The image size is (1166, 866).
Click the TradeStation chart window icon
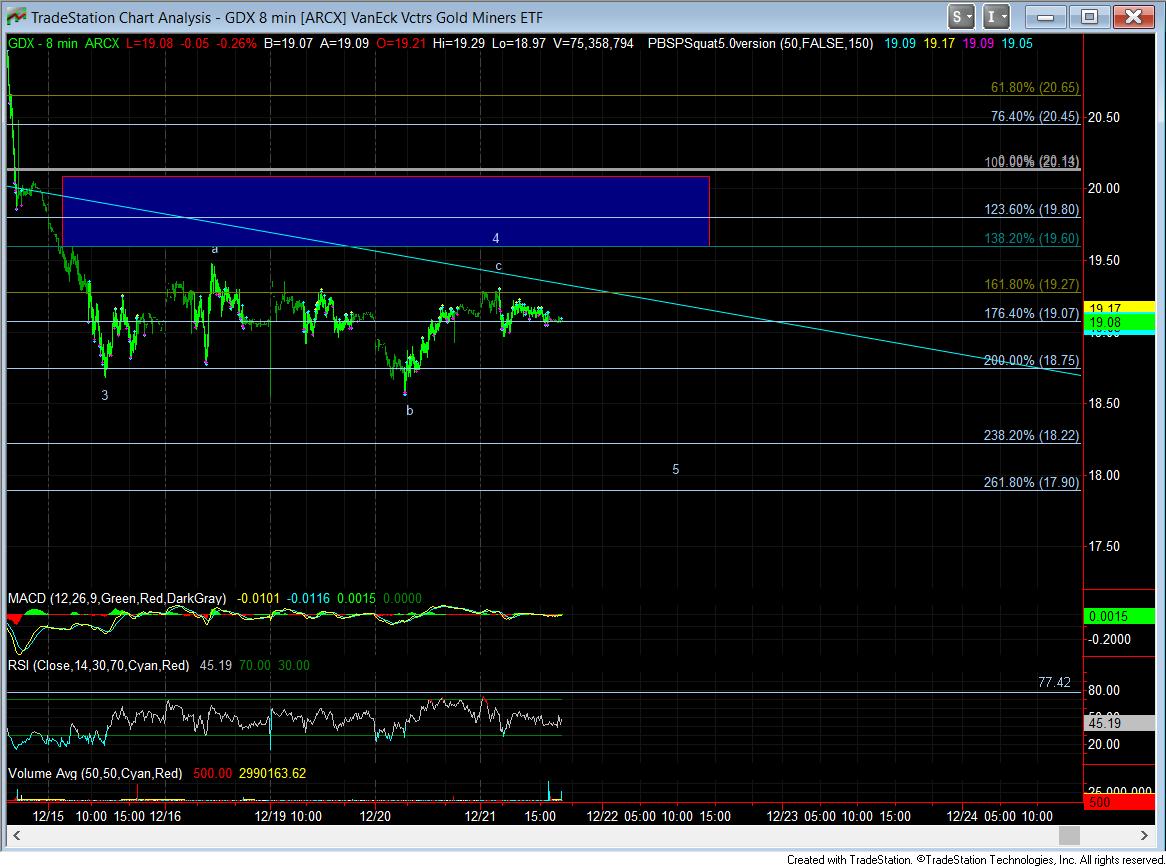point(15,16)
